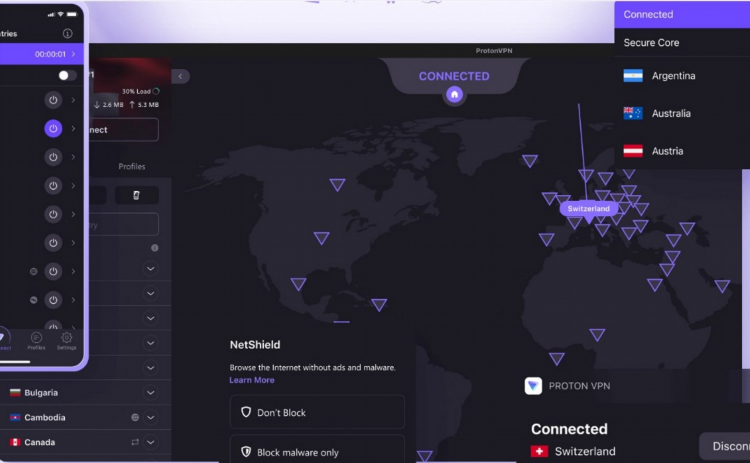Viewport: 750px width, 463px height.
Task: Click the shield icon in Don't Block
Action: click(246, 412)
